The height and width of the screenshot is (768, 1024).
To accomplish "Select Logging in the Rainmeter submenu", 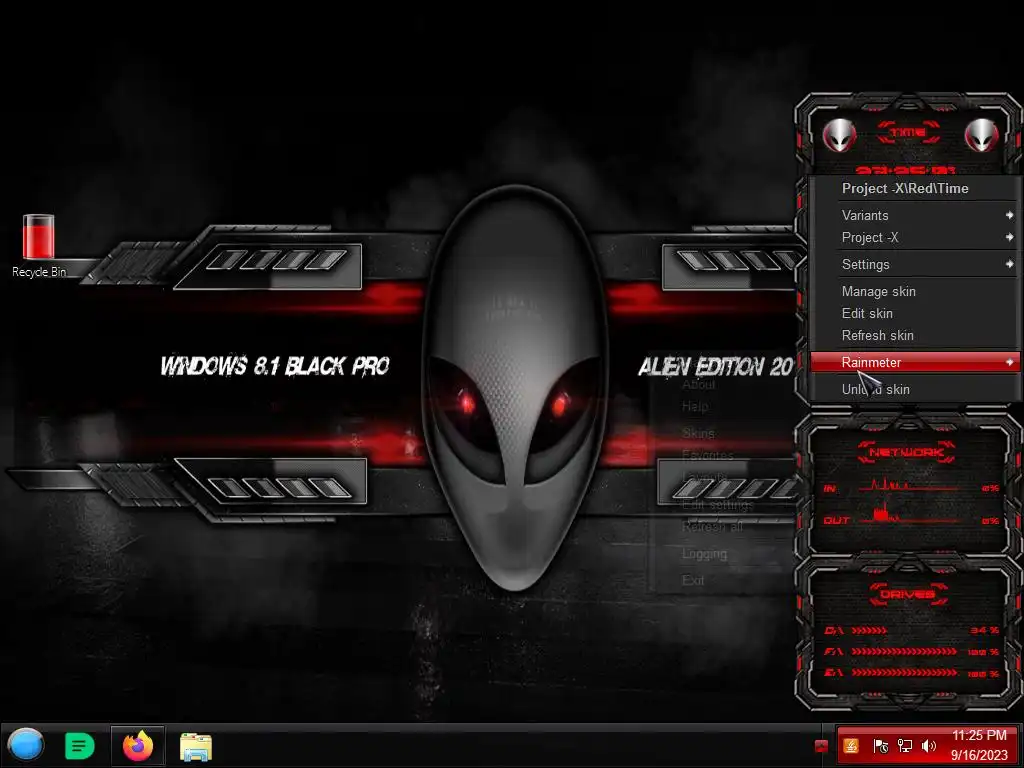I will (x=703, y=554).
